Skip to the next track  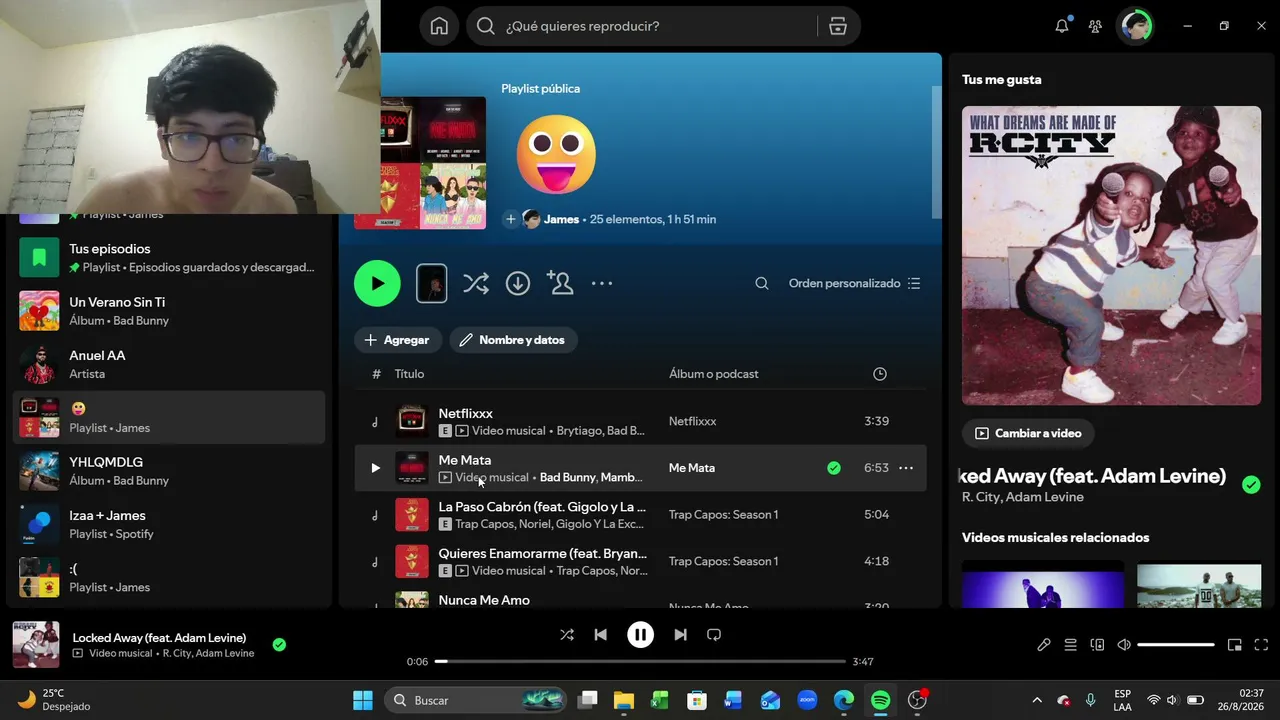tap(680, 634)
